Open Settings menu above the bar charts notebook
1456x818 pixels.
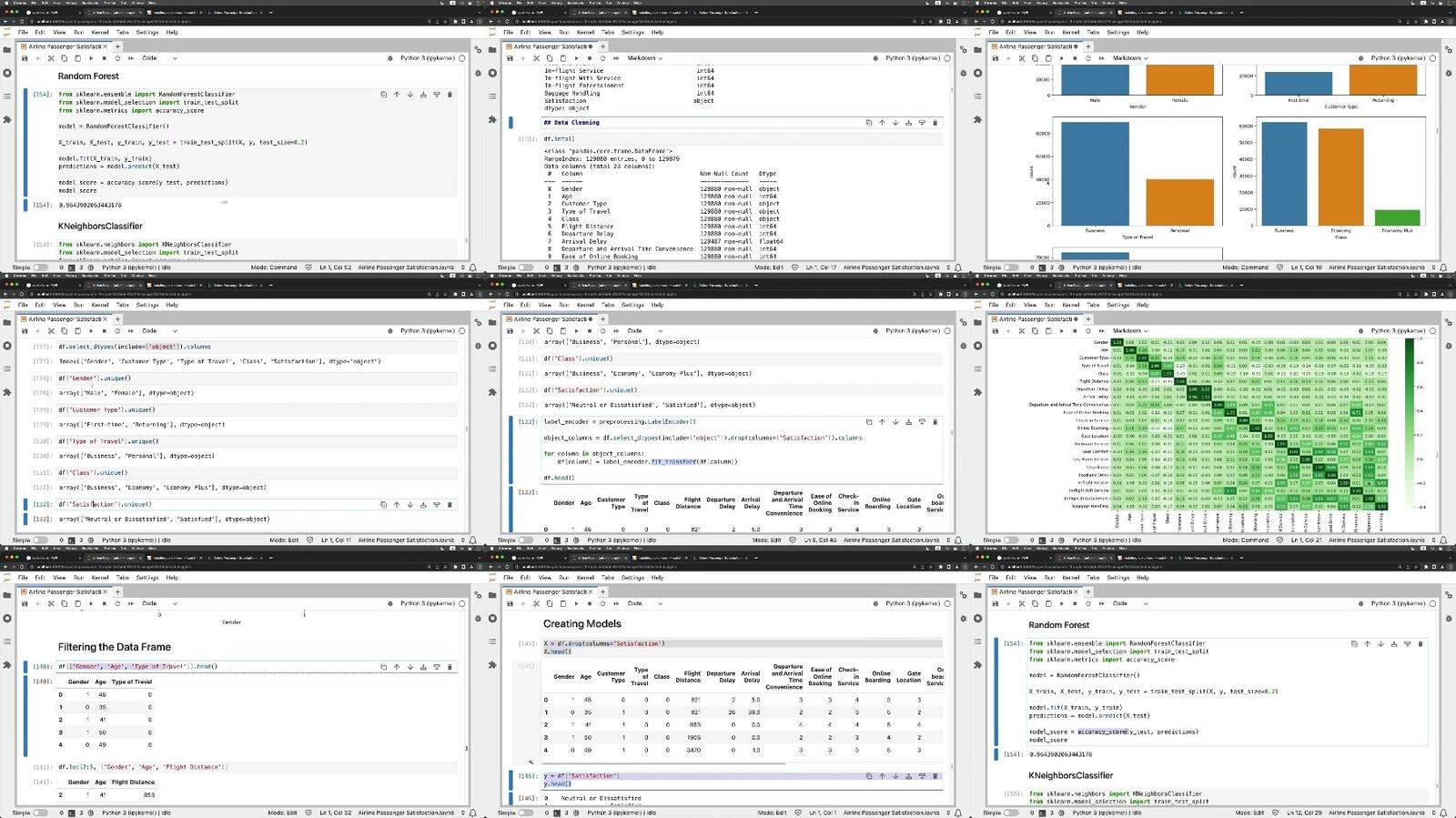click(x=1117, y=32)
